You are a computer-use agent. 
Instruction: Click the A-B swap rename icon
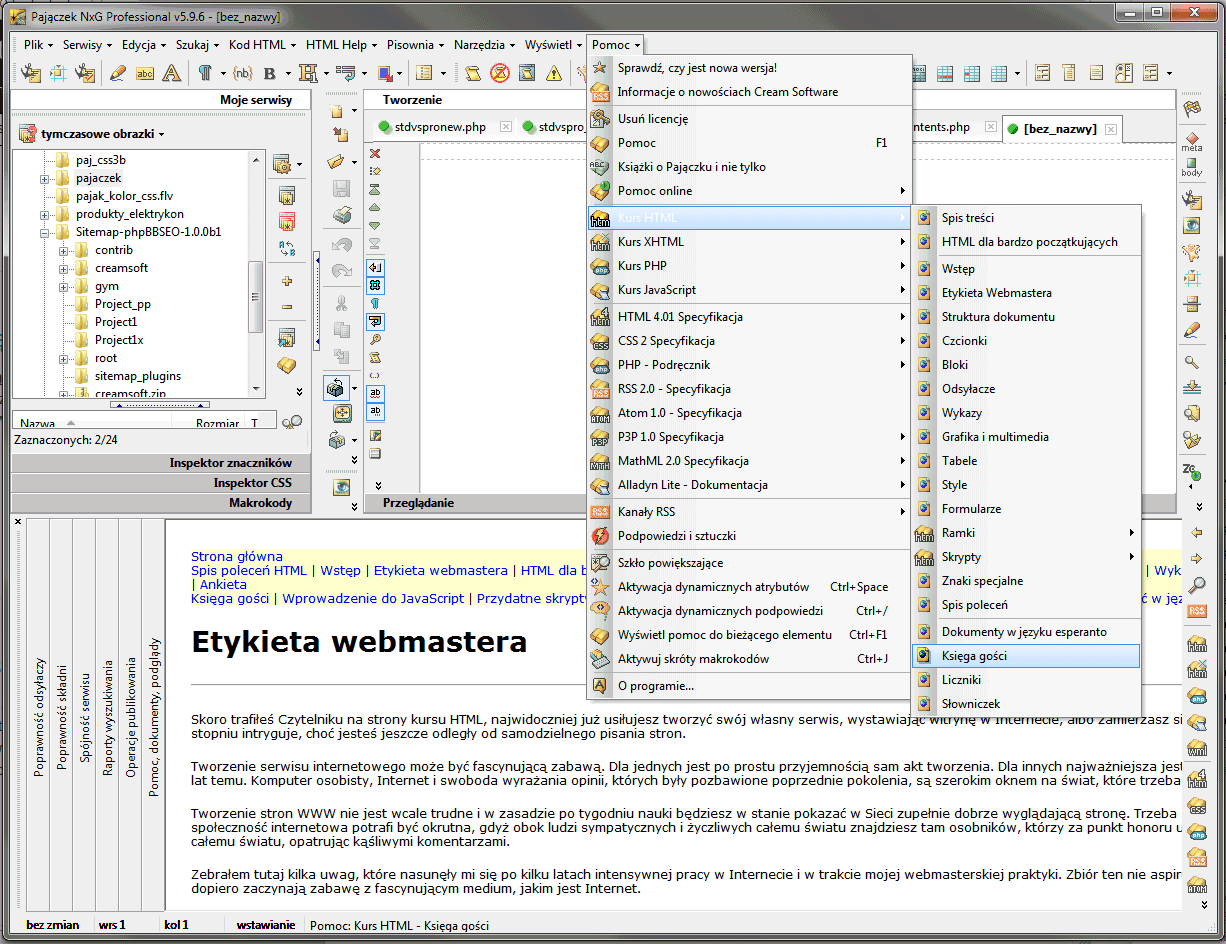tap(287, 249)
